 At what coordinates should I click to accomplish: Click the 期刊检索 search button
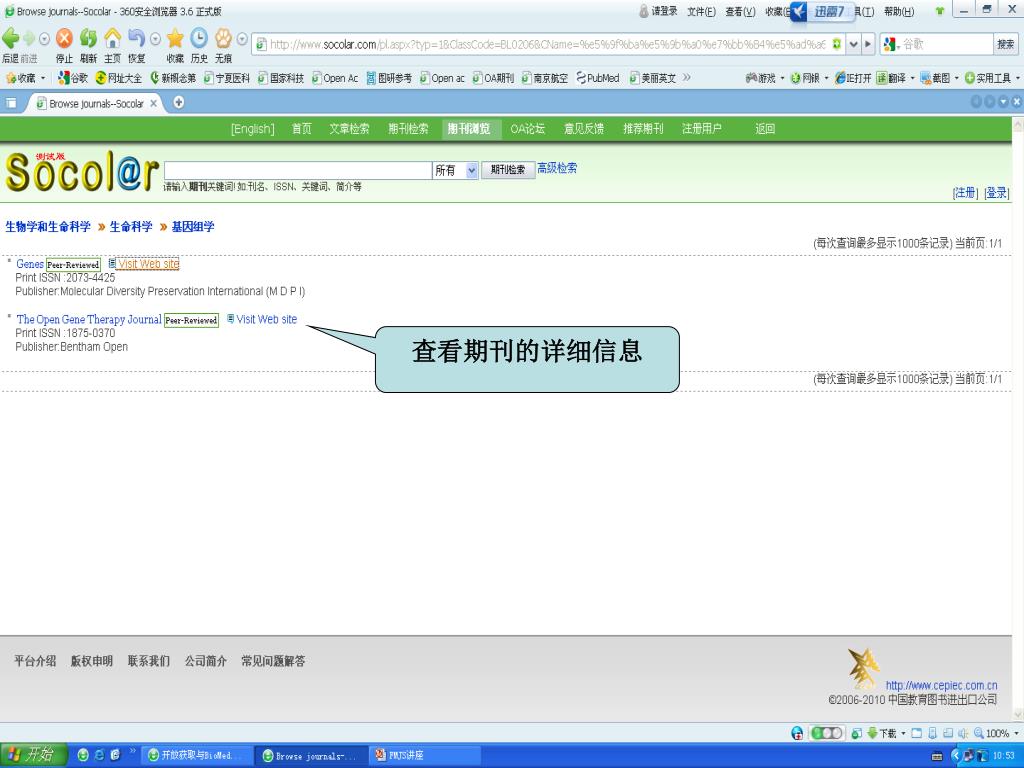coord(508,170)
